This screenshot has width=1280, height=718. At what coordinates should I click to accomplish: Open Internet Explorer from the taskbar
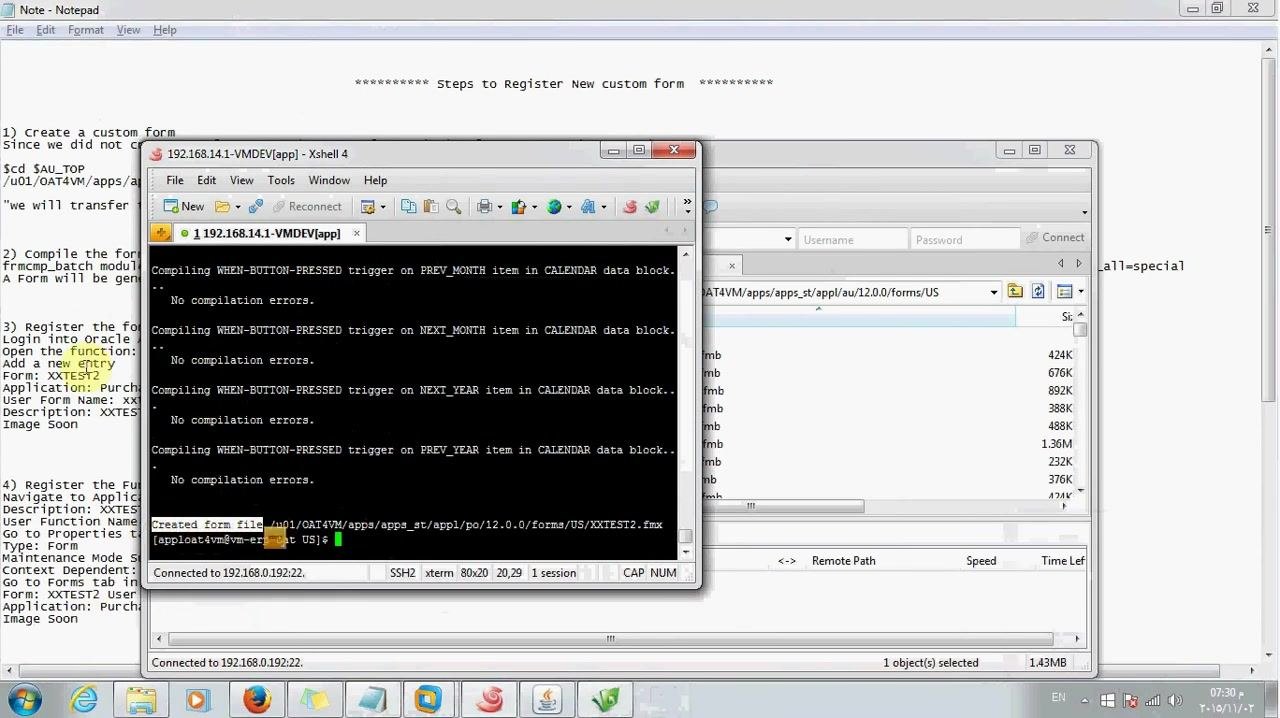84,699
